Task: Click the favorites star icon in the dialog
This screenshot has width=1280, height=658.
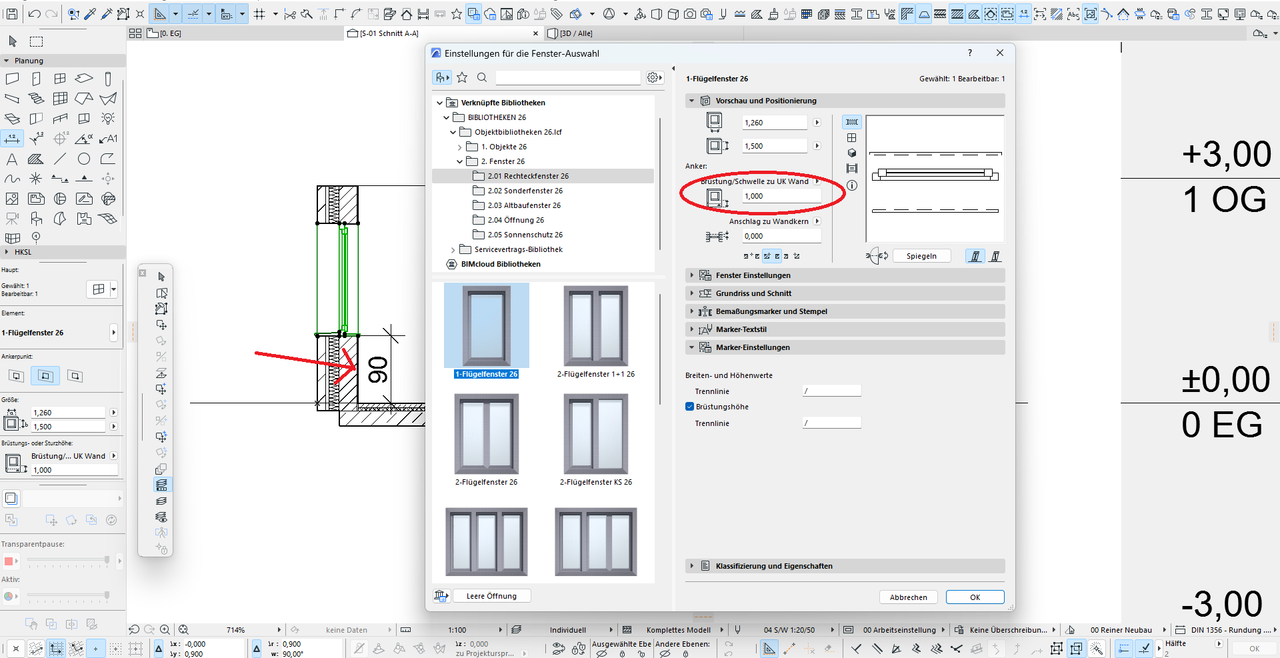Action: pos(462,77)
